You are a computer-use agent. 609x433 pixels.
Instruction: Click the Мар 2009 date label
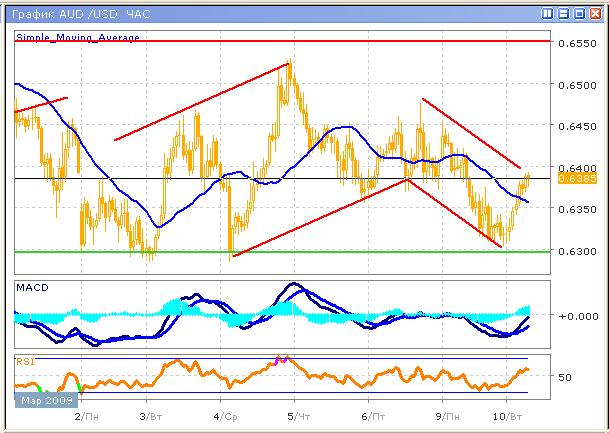pyautogui.click(x=40, y=401)
